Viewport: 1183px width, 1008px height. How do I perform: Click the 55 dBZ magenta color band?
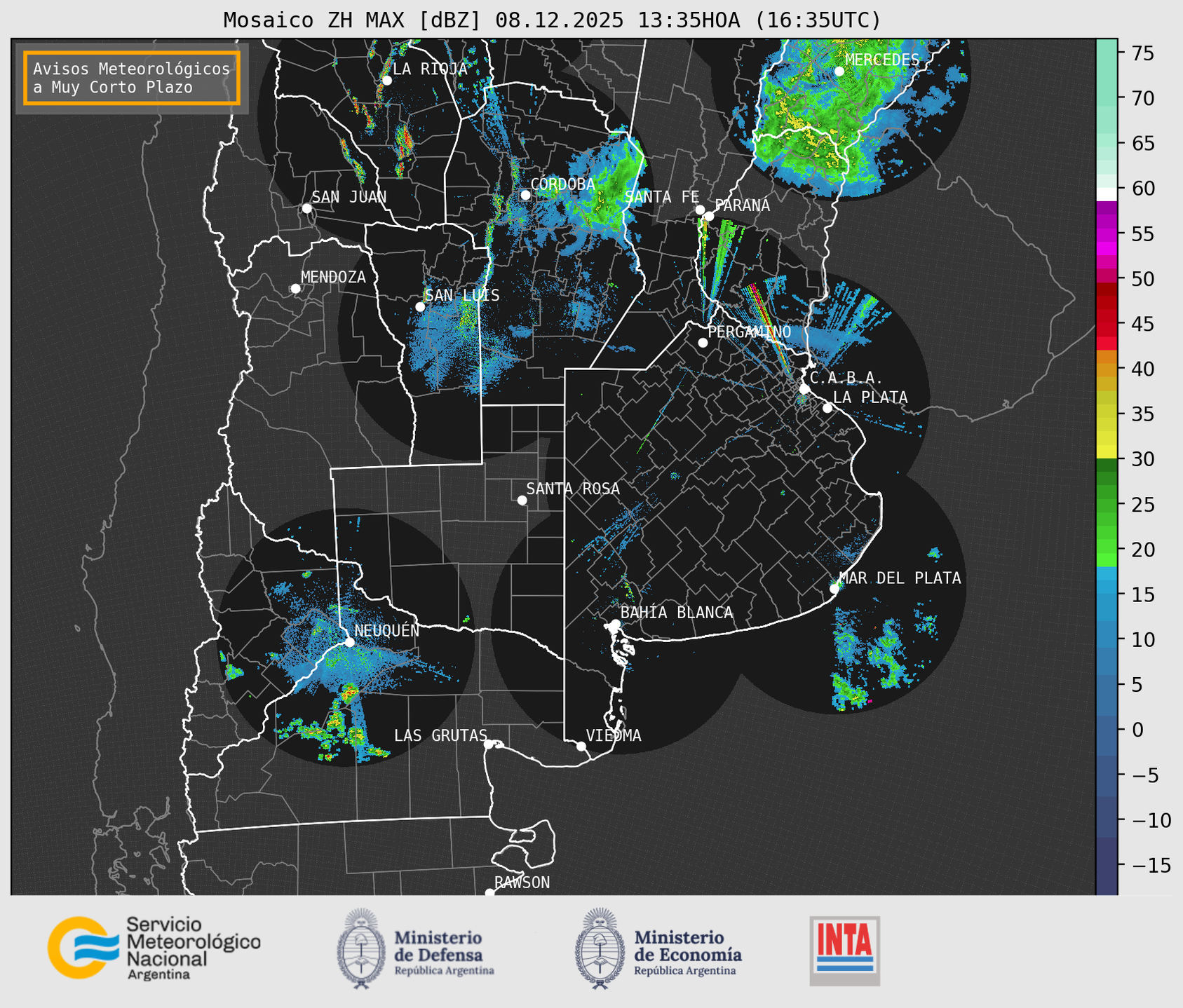coord(1107,234)
